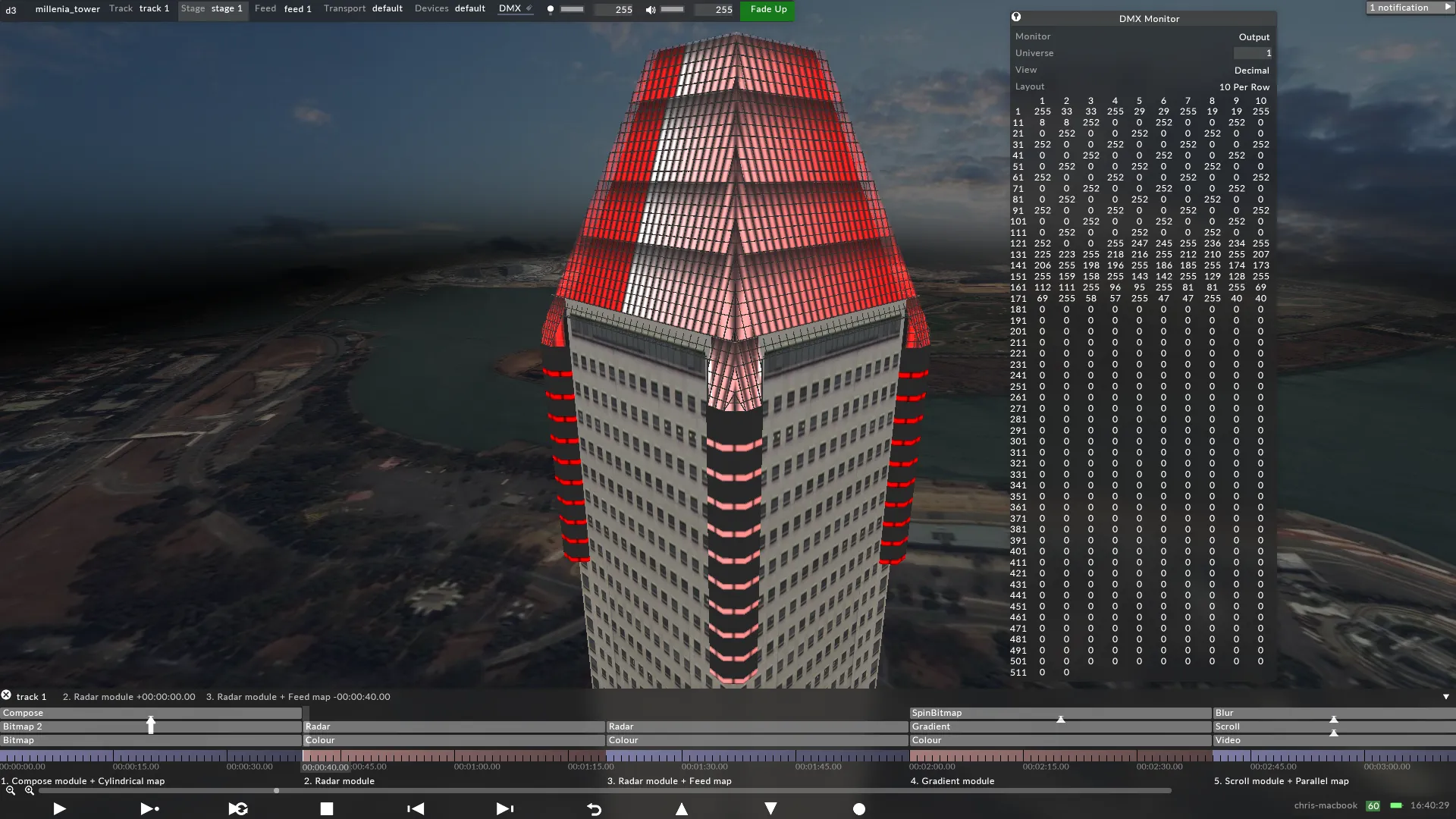Click the play-to-end-of-section button
The image size is (1456, 819).
[x=149, y=809]
